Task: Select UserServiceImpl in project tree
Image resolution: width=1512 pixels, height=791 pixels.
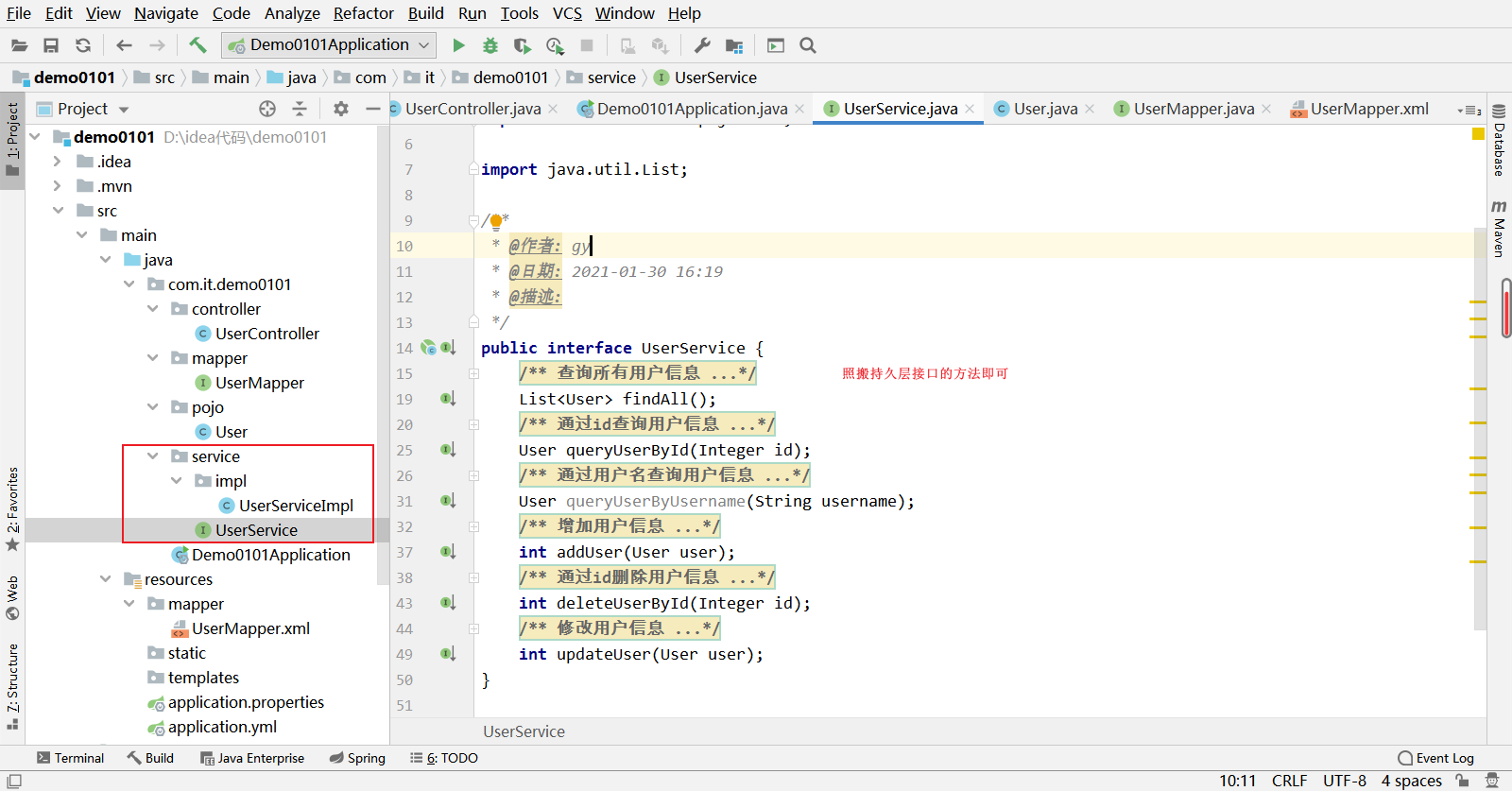Action: coord(296,506)
